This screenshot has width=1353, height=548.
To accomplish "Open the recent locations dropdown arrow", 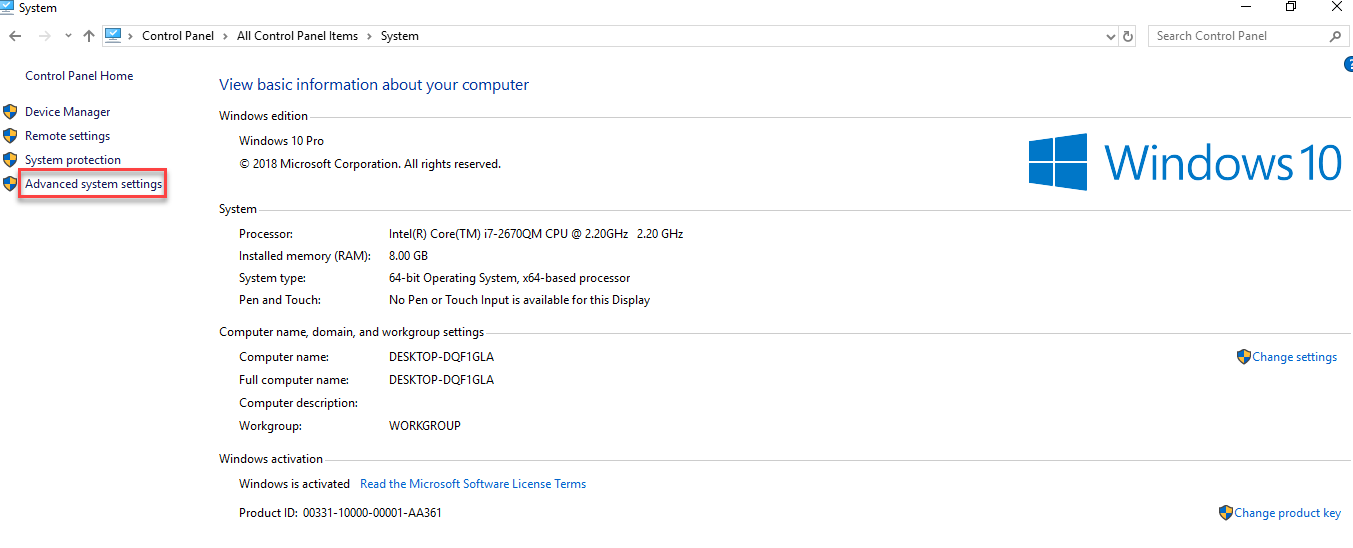I will tap(68, 36).
